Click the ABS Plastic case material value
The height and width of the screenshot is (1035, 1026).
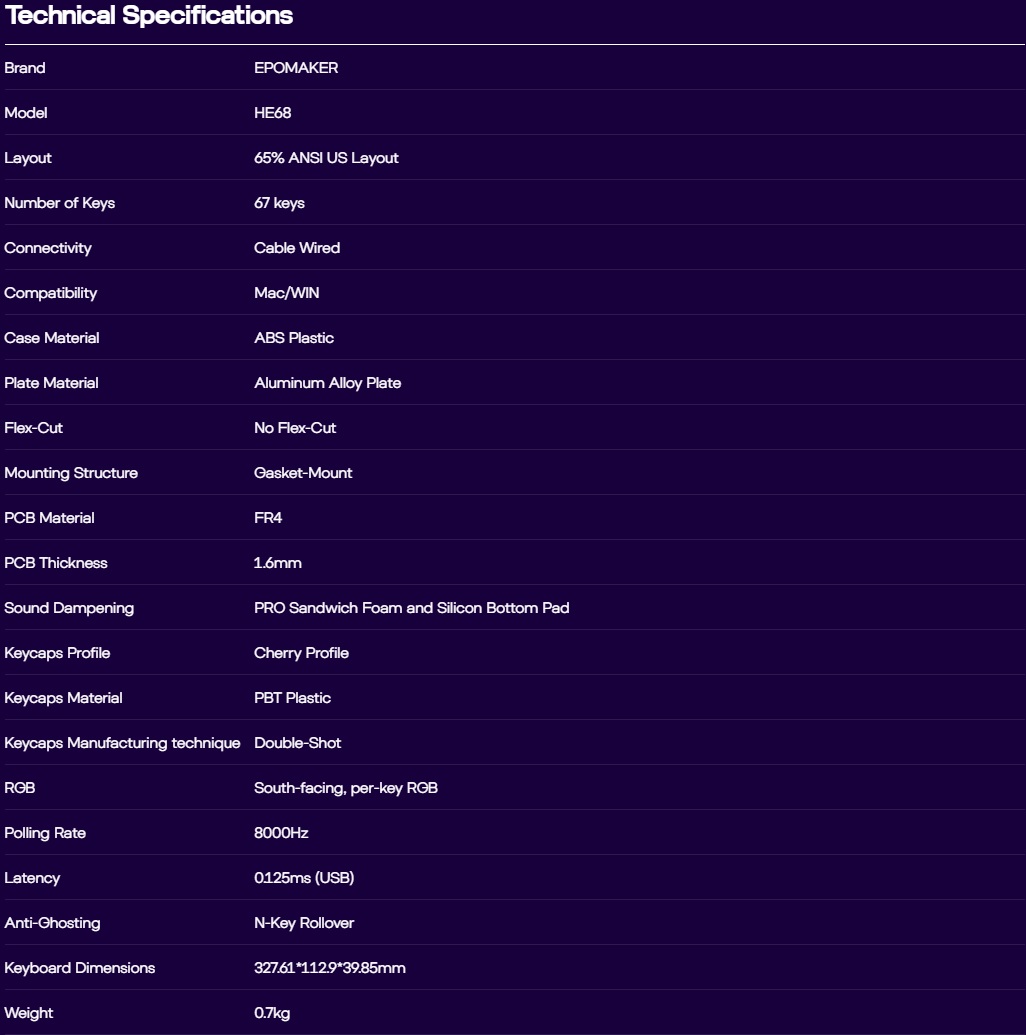[x=294, y=338]
